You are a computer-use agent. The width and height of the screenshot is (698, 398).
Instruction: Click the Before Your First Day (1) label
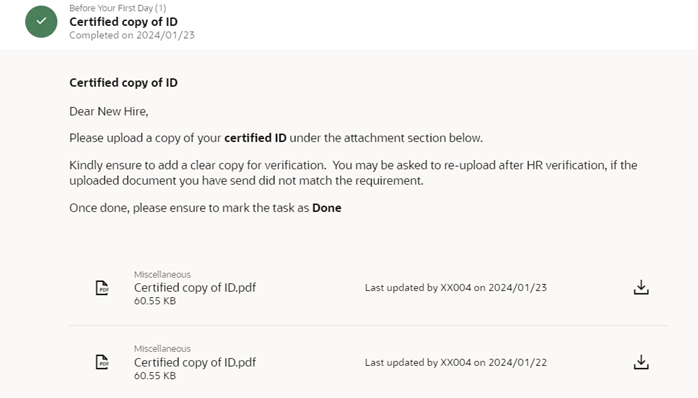pyautogui.click(x=118, y=8)
